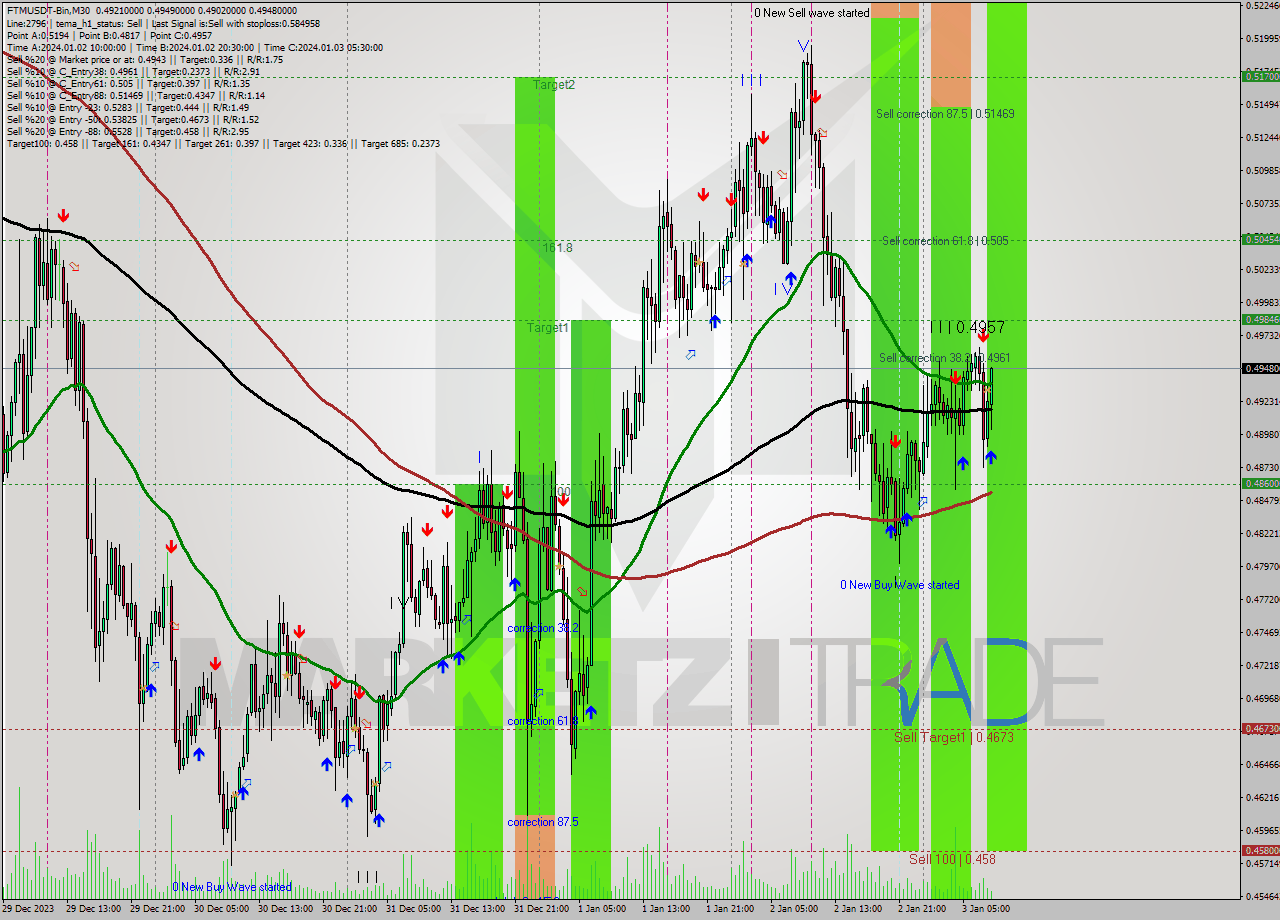Screen dimensions: 1280x920
Task: Select the line with stoploss:0.584958
Action: (x=163, y=23)
